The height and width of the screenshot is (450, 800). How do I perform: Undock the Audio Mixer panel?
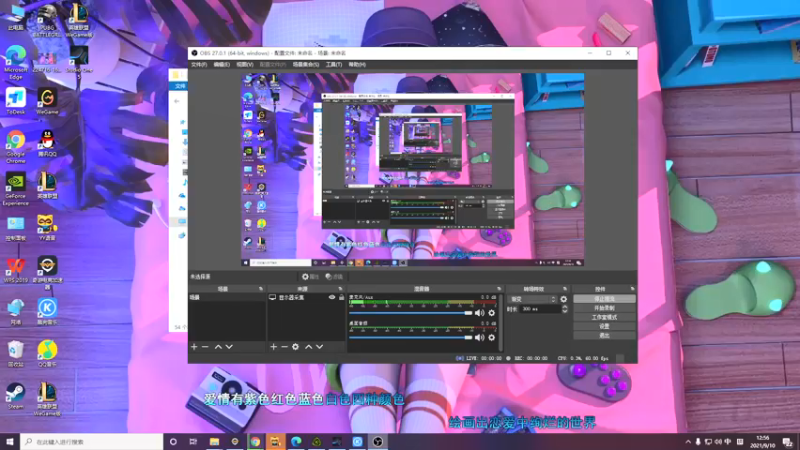(x=499, y=289)
